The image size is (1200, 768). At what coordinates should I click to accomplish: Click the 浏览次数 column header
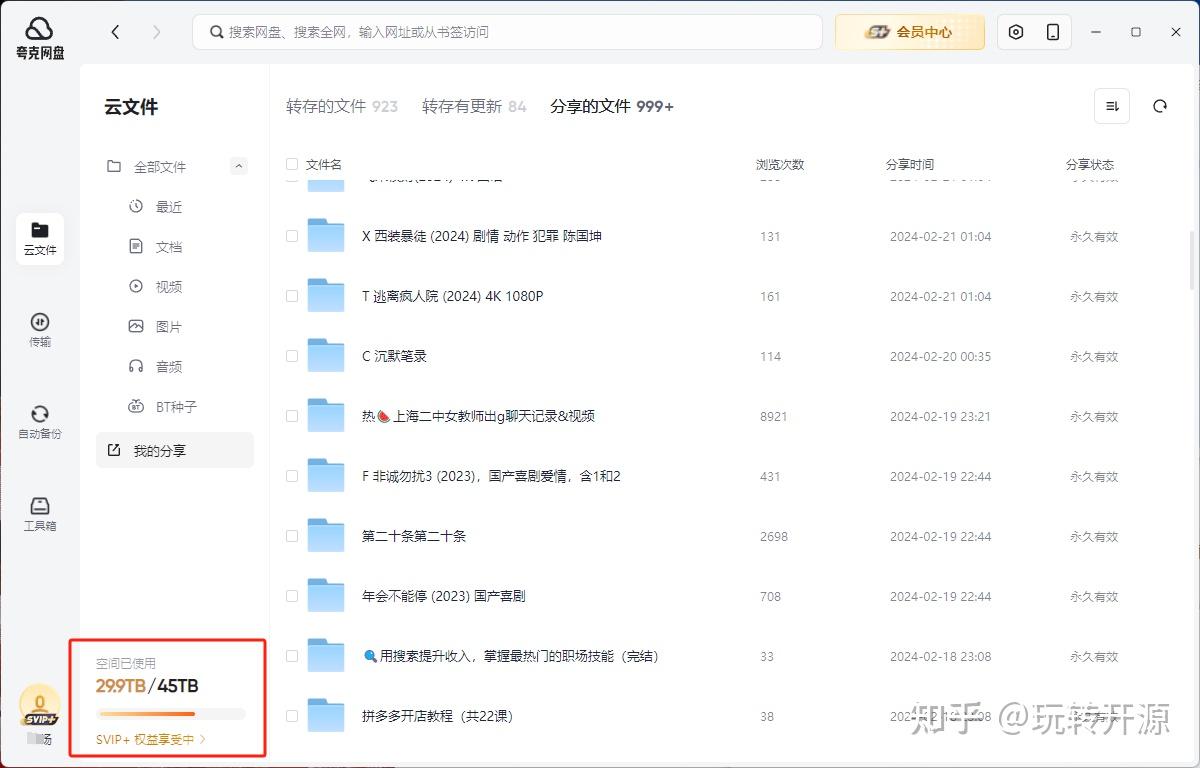tap(780, 164)
